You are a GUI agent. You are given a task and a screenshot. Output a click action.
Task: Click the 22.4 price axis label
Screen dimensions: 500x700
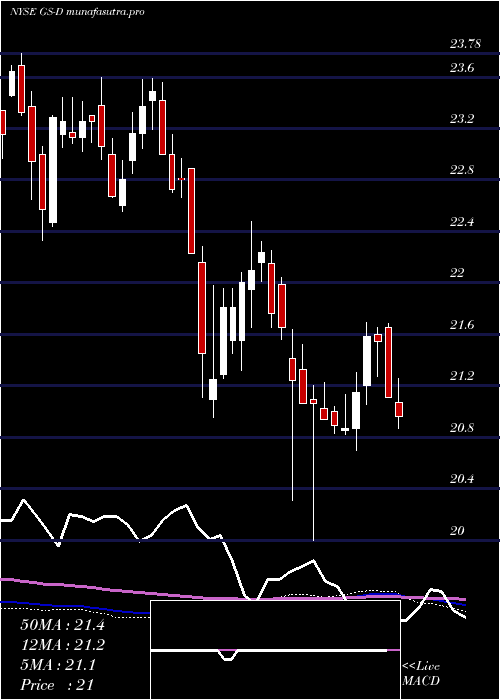pyautogui.click(x=462, y=221)
